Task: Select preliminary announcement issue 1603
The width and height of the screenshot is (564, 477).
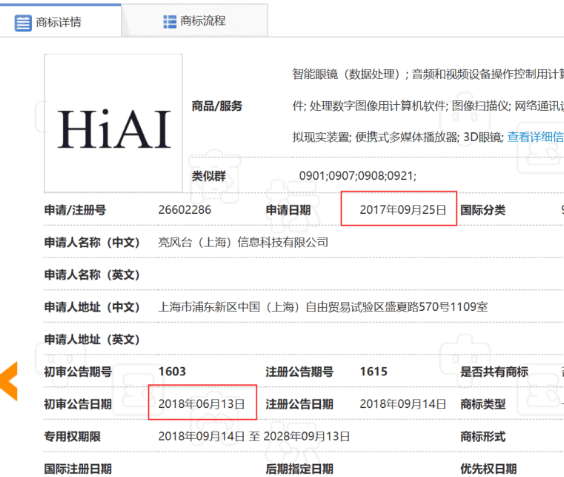Action: [x=172, y=371]
